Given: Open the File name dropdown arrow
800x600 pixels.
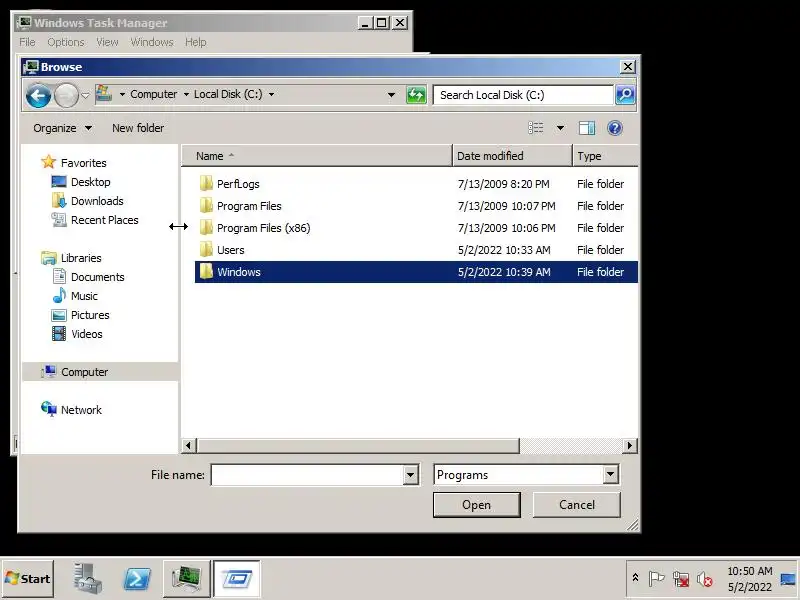Looking at the screenshot, I should pyautogui.click(x=410, y=475).
